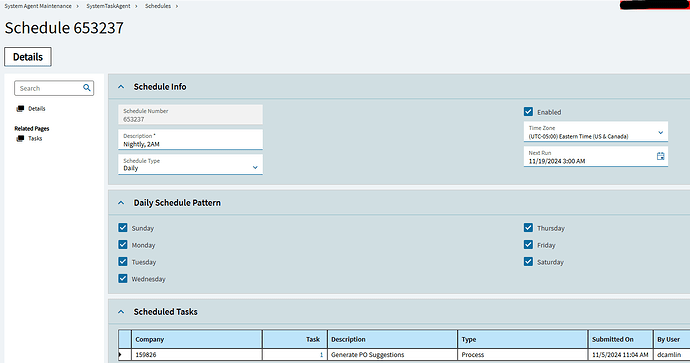Click the chevron after System Agent Maintenance breadcrumb
Screen dimensions: 690x363
(77, 6)
